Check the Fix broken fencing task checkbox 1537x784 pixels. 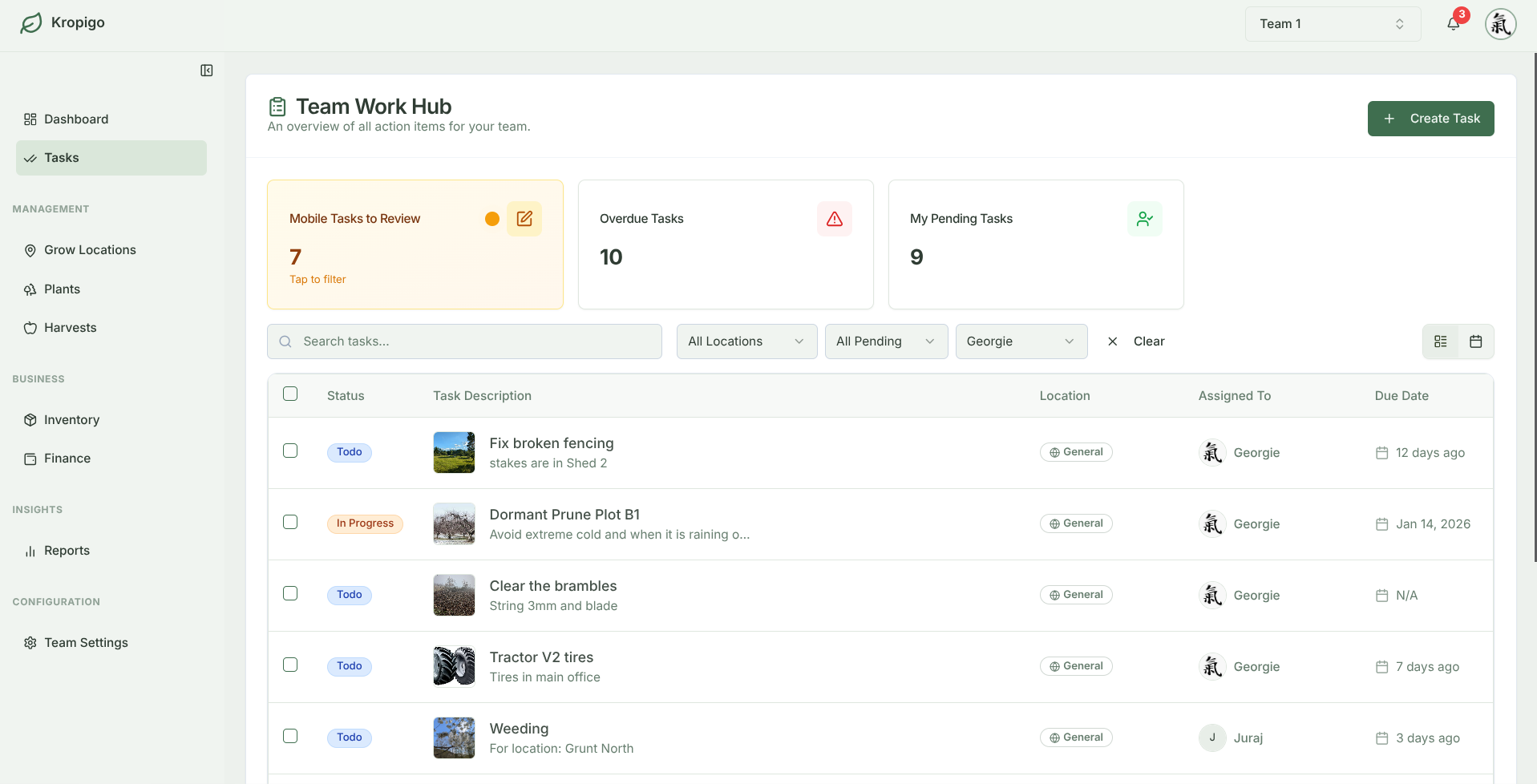[x=290, y=451]
